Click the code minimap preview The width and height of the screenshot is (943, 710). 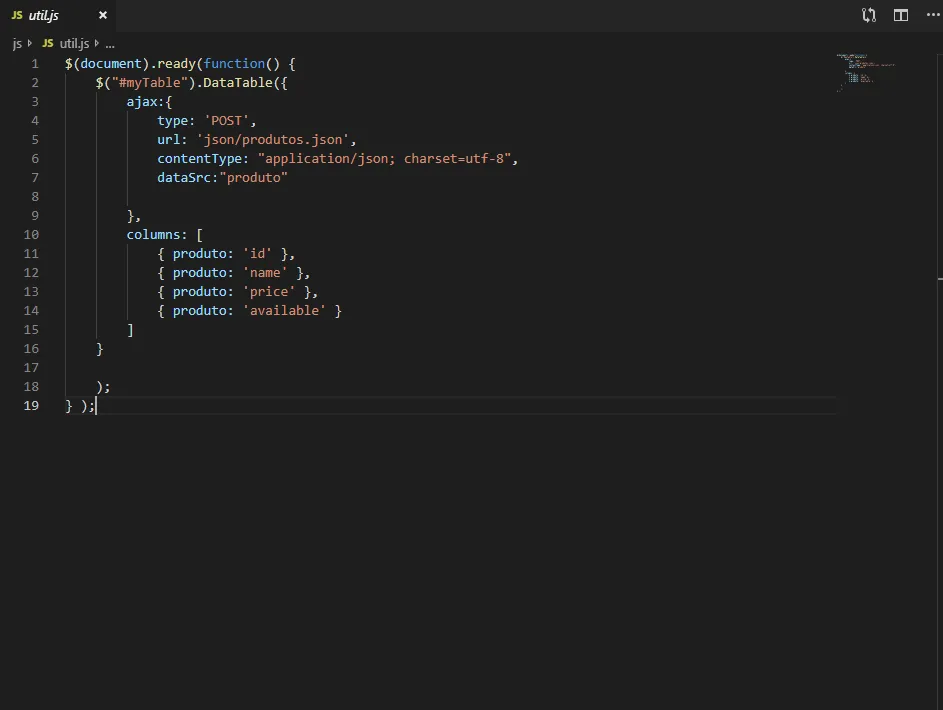(864, 73)
